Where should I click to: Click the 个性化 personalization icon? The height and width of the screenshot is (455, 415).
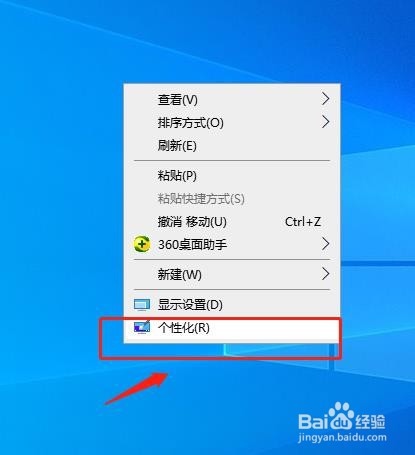click(142, 327)
